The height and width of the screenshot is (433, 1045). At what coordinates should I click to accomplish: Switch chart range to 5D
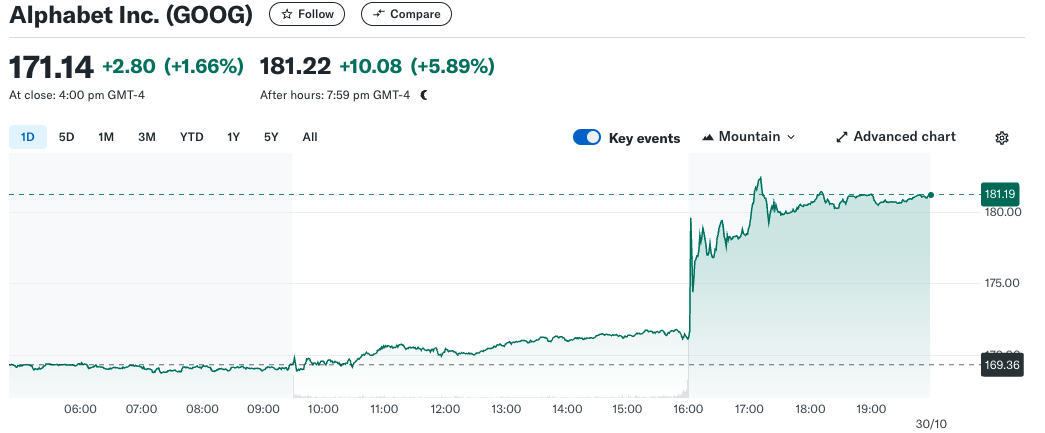coord(67,137)
